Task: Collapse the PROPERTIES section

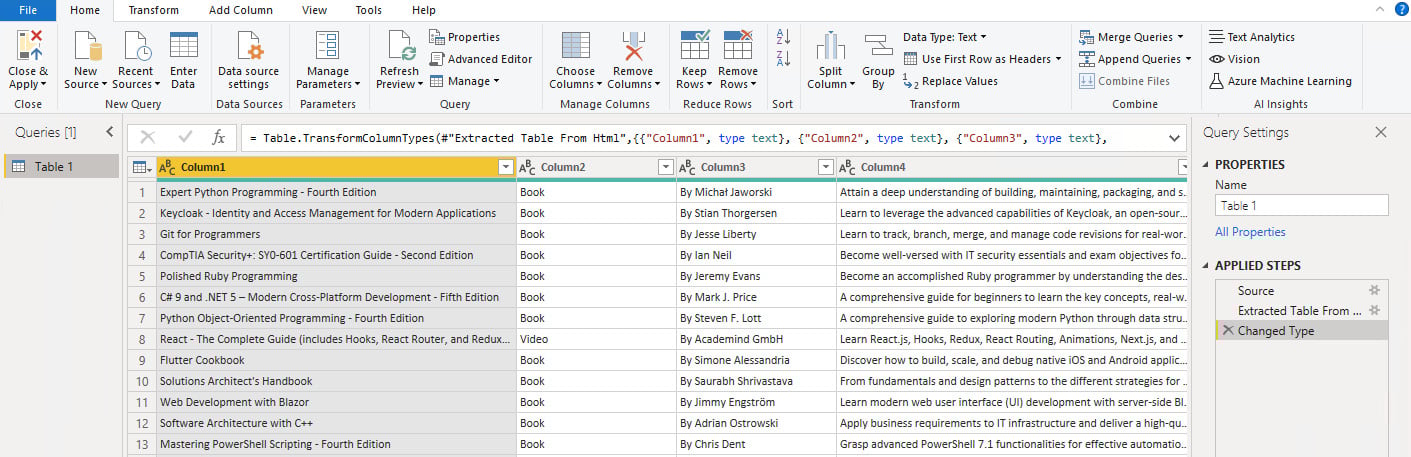Action: [1205, 165]
